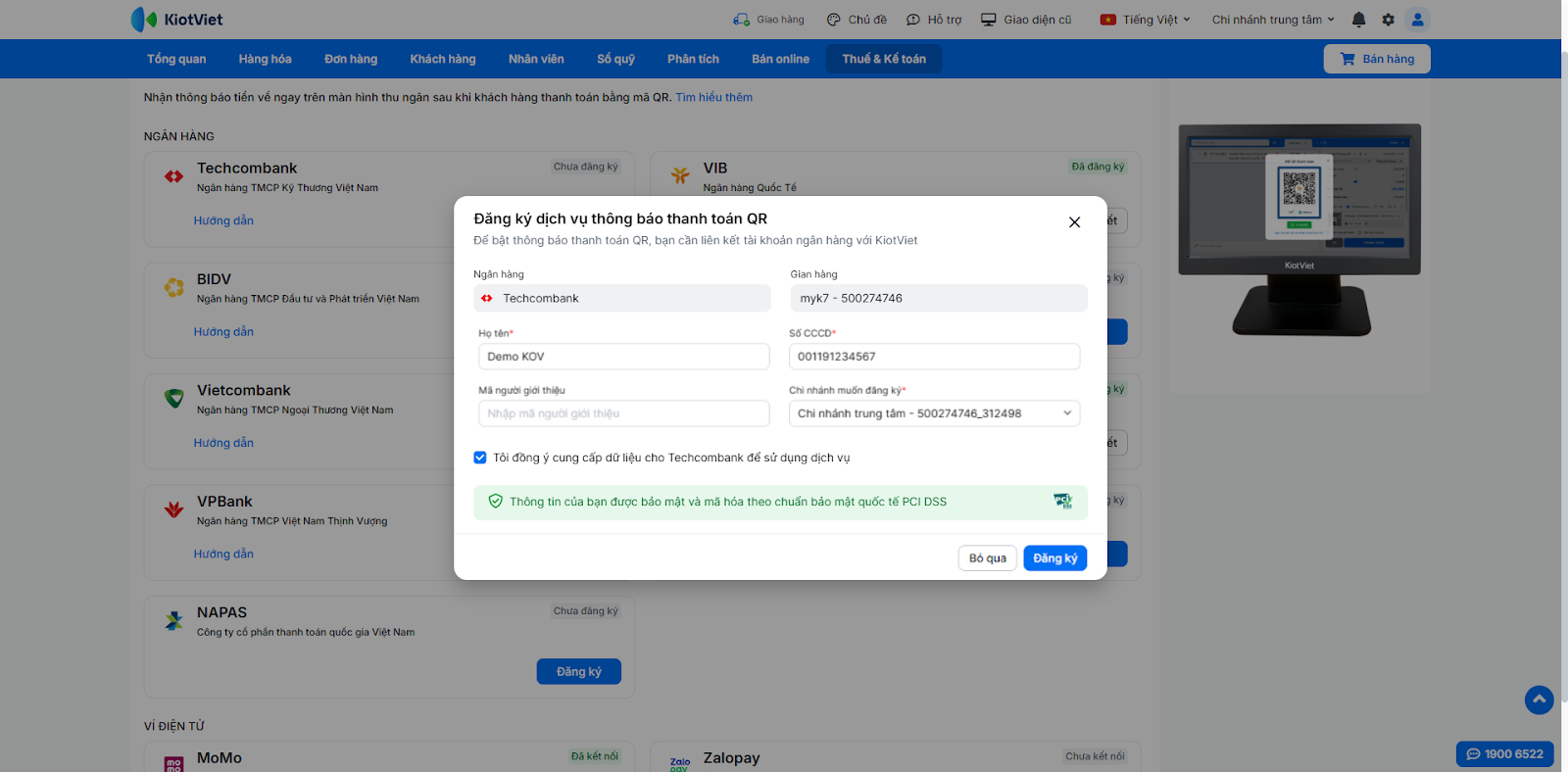The height and width of the screenshot is (772, 1568).
Task: Open the Tiếng Việt language dropdown
Action: 1146,20
